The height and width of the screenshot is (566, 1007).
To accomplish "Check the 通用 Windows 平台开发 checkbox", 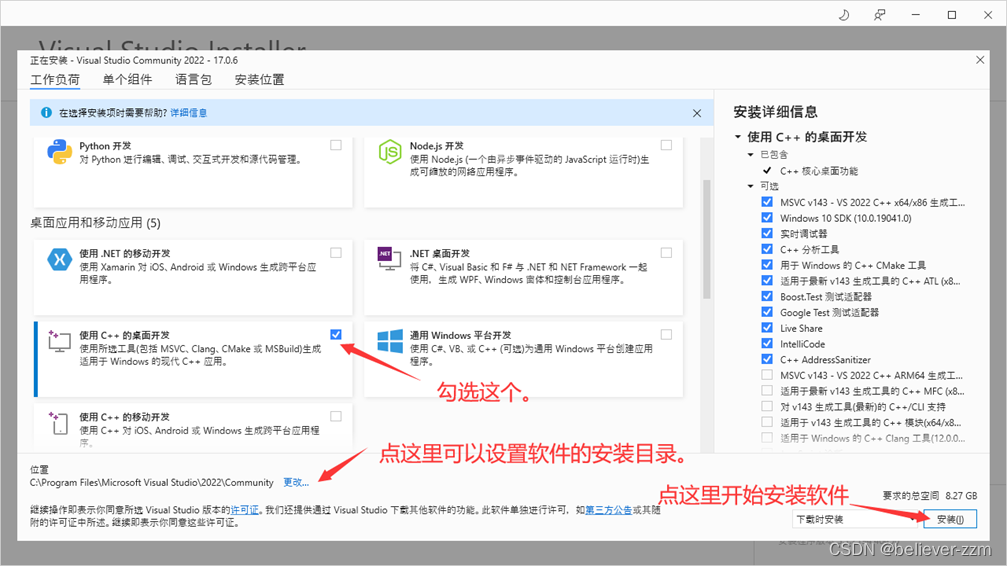I will (x=667, y=334).
